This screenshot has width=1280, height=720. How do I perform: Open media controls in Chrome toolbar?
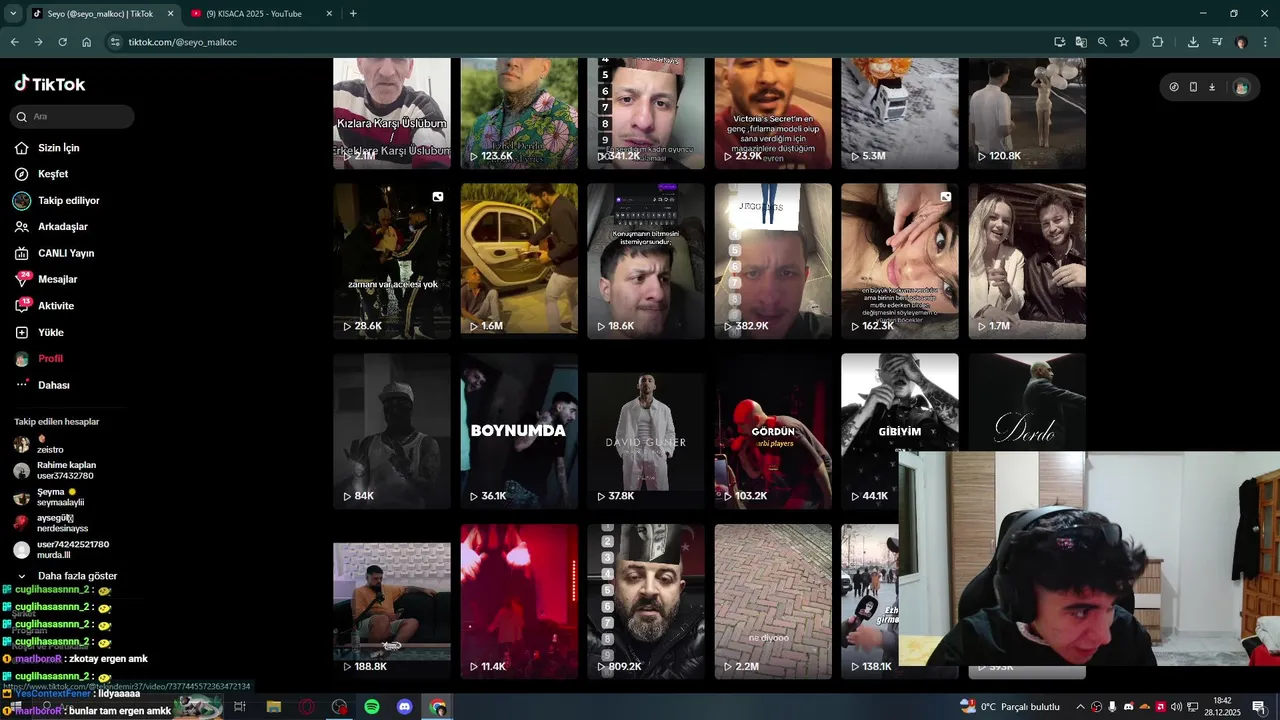(1217, 42)
